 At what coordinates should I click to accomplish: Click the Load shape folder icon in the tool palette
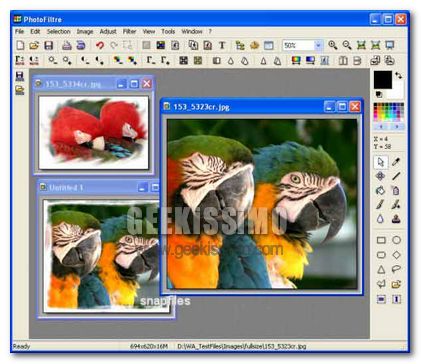pos(396,284)
